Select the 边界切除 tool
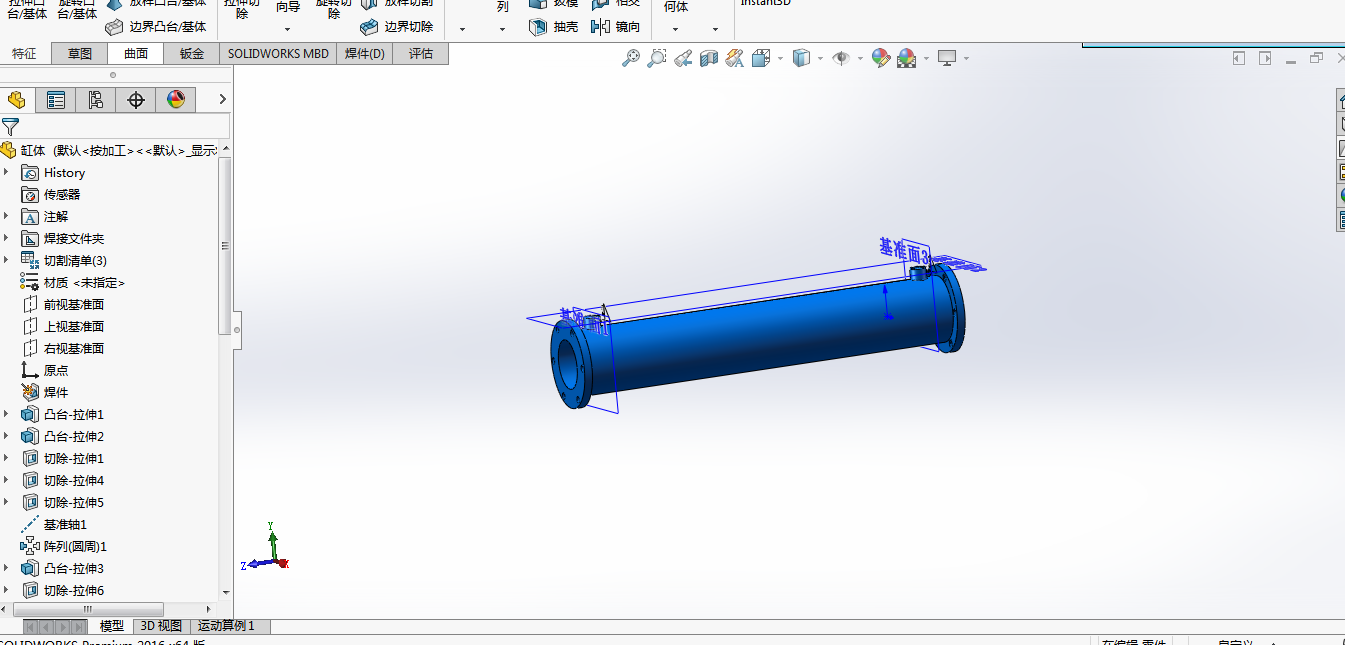This screenshot has width=1345, height=645. tap(397, 27)
